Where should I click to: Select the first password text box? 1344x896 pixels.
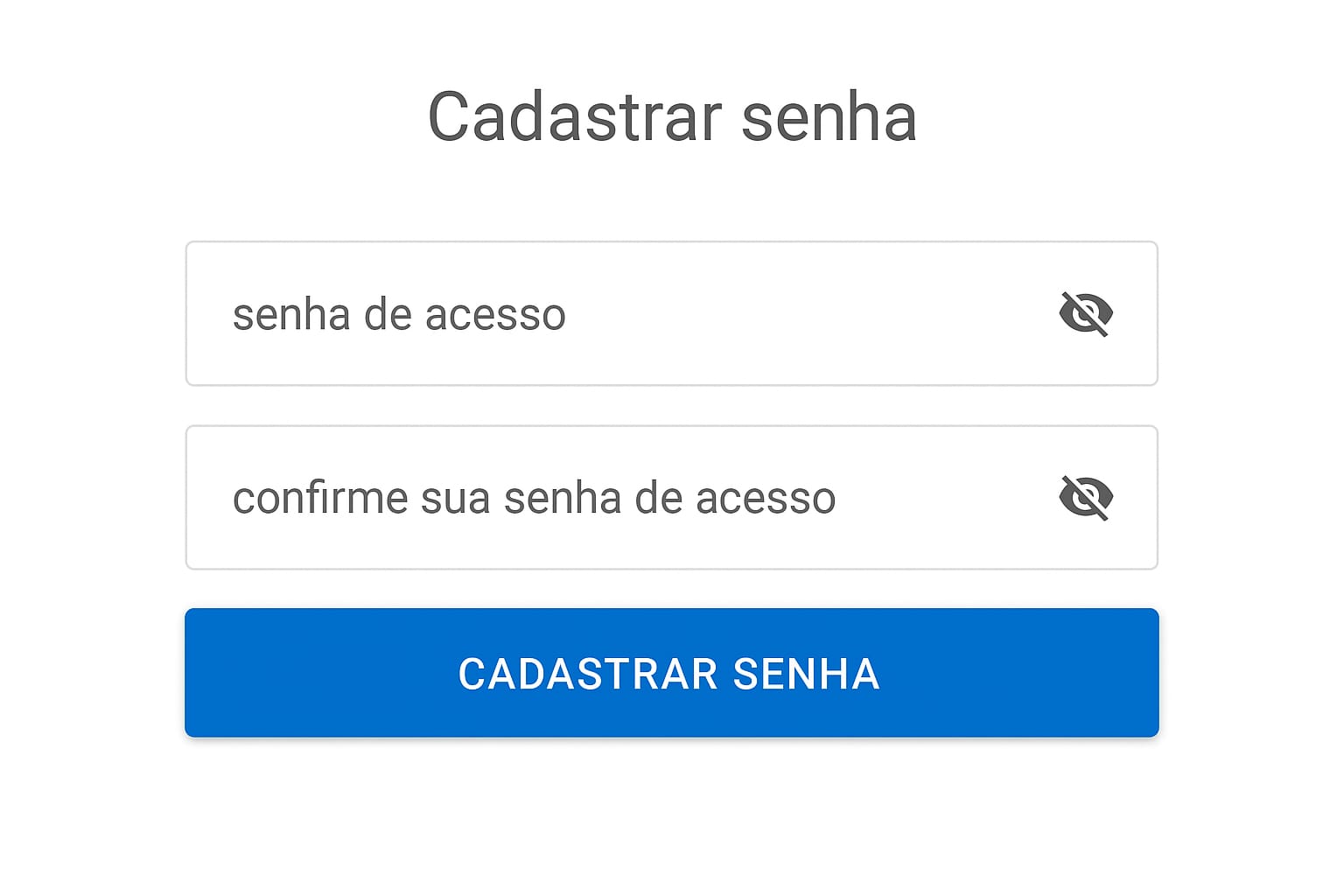612,313
